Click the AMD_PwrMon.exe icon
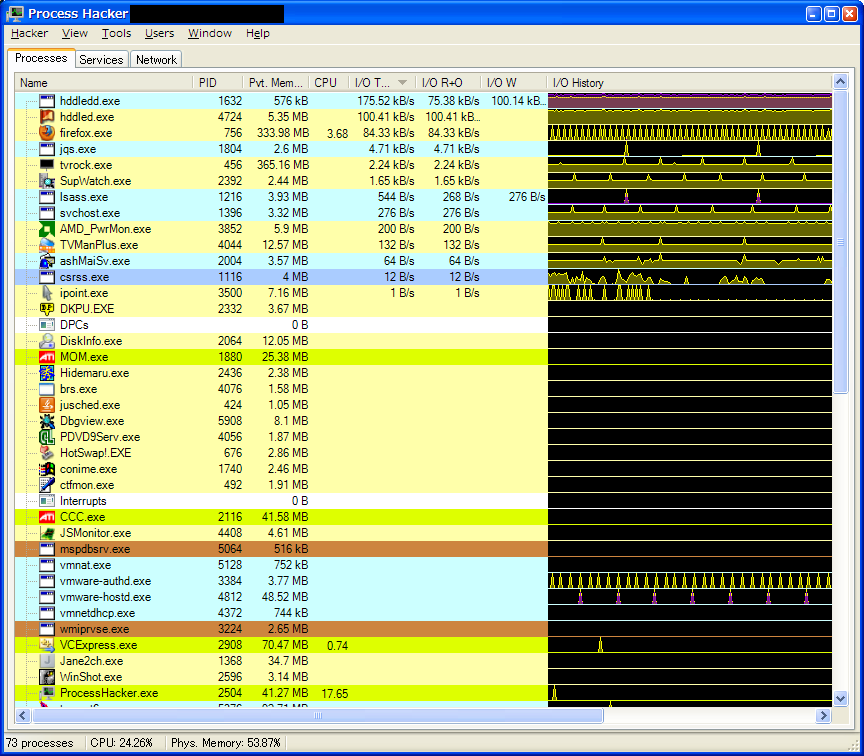Image resolution: width=864 pixels, height=756 pixels. click(47, 229)
